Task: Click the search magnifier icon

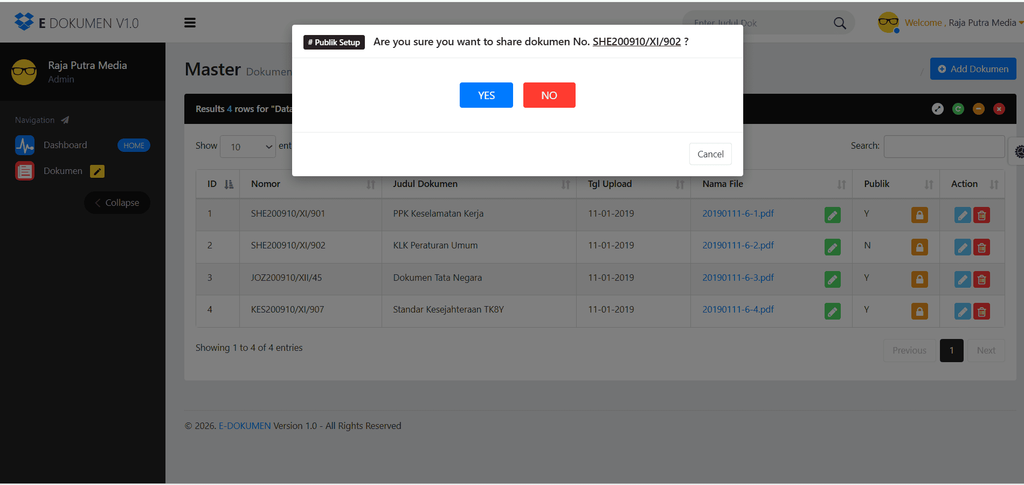Action: (x=840, y=23)
